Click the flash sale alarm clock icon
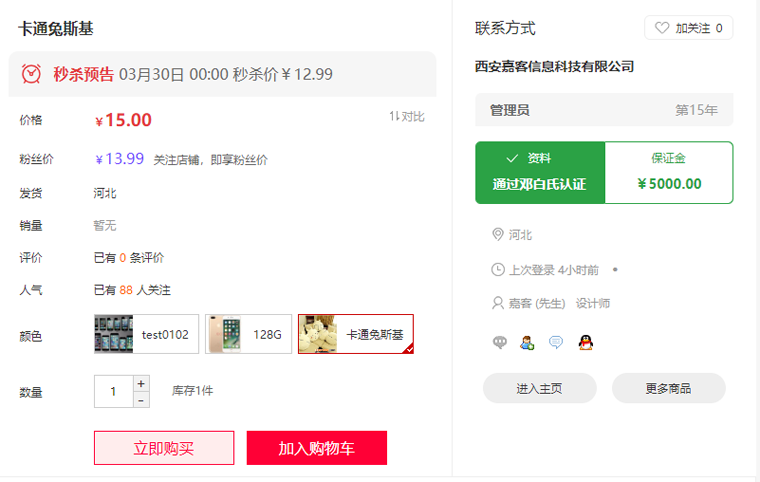Screen dimensions: 760x482 [x=32, y=74]
